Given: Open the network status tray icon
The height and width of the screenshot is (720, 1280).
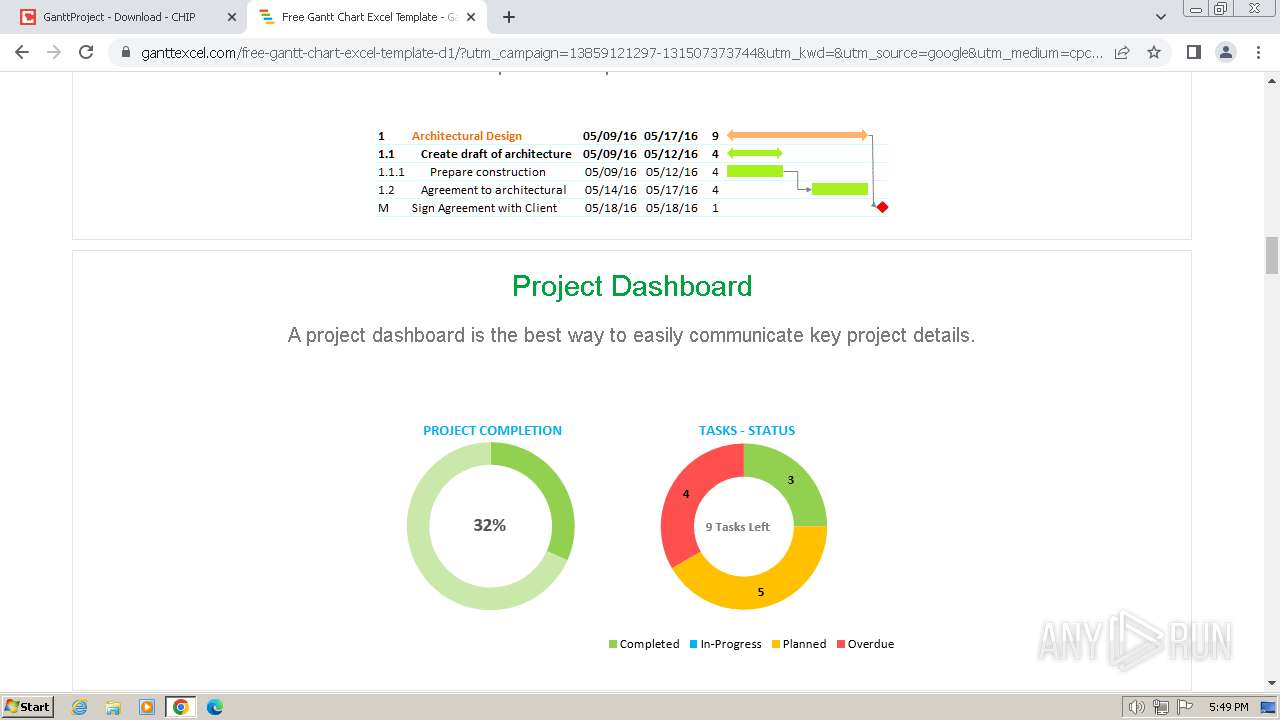Looking at the screenshot, I should click(1161, 707).
